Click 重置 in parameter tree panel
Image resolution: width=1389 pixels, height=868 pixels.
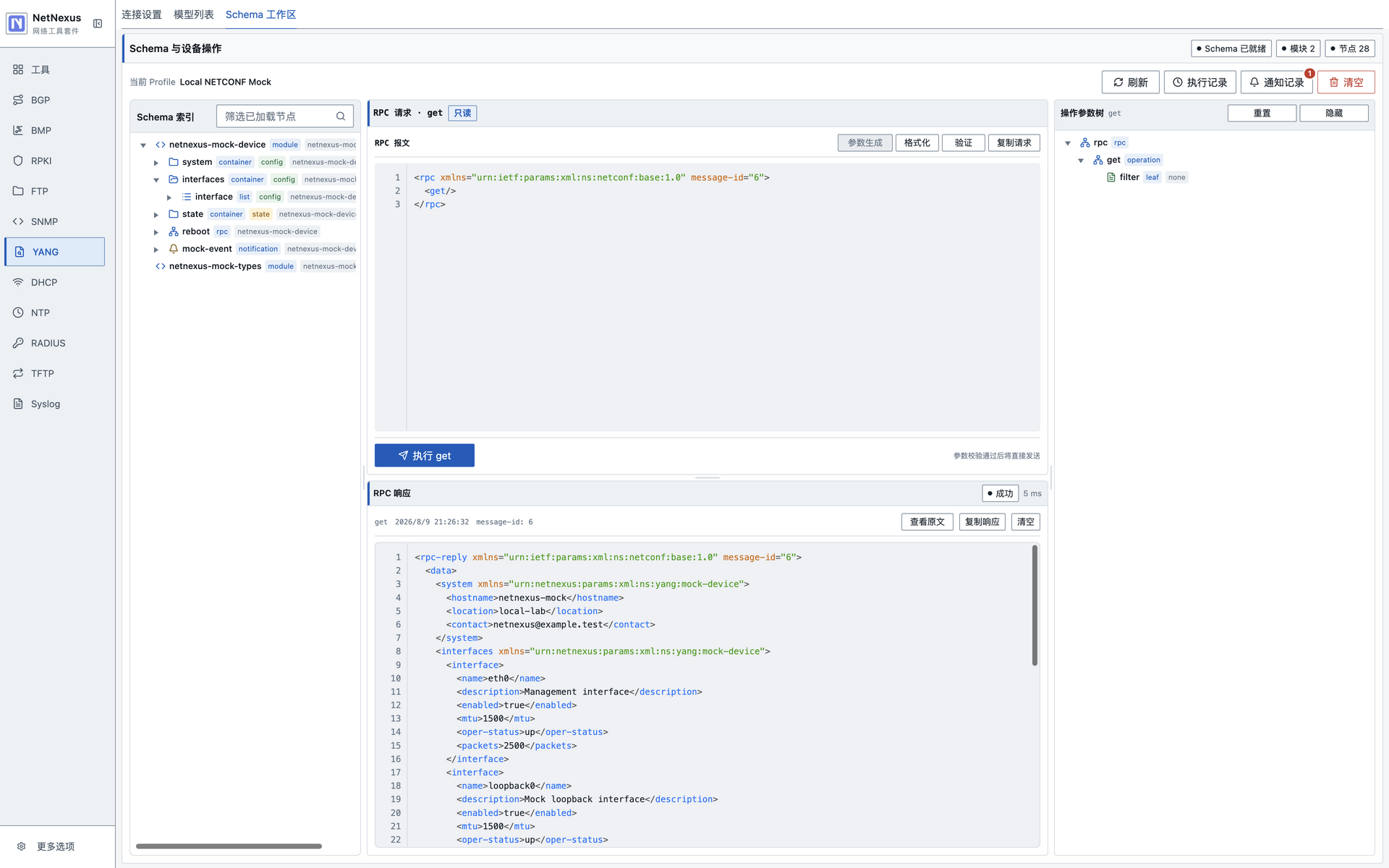point(1262,114)
